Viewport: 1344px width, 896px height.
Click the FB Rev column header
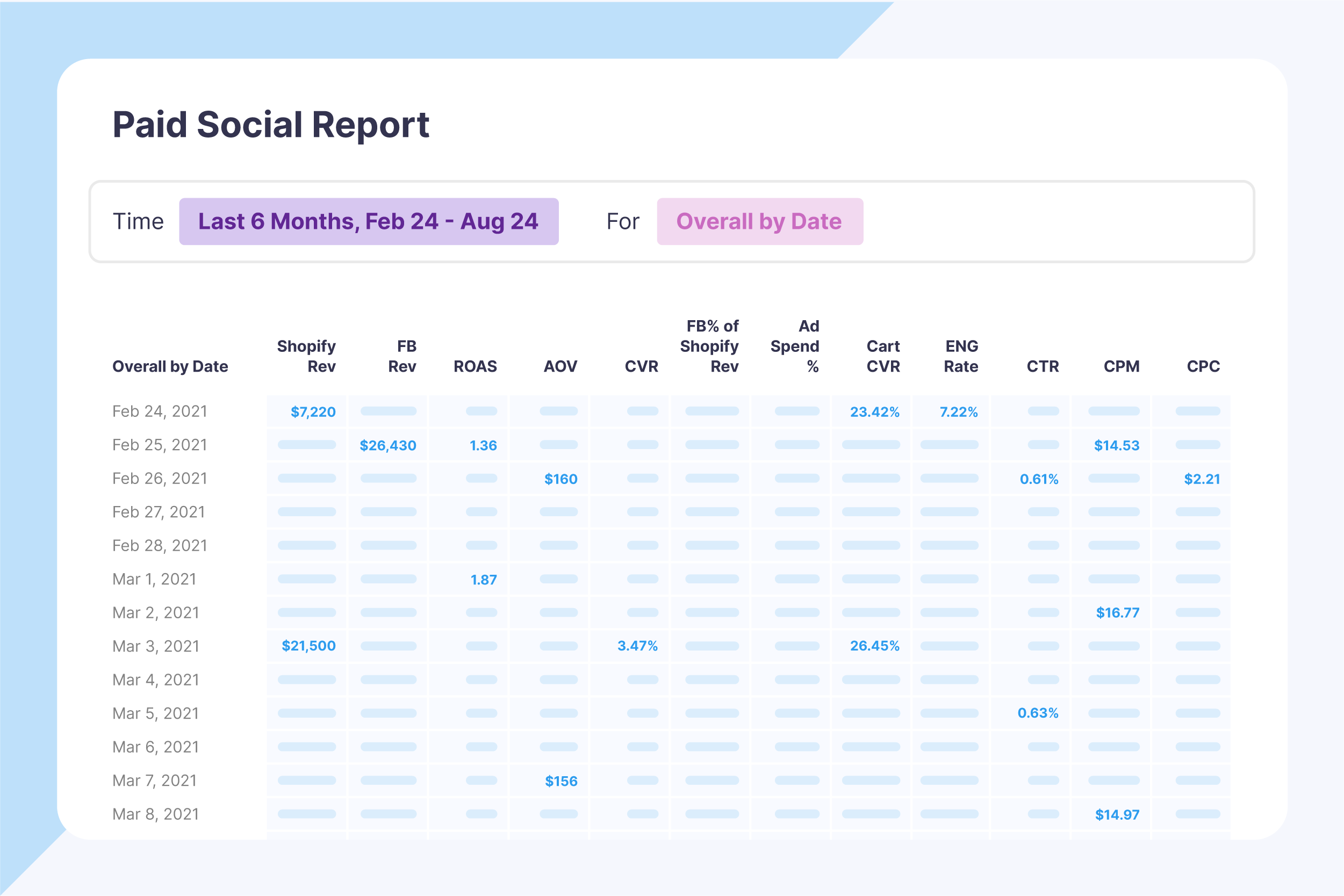[402, 356]
